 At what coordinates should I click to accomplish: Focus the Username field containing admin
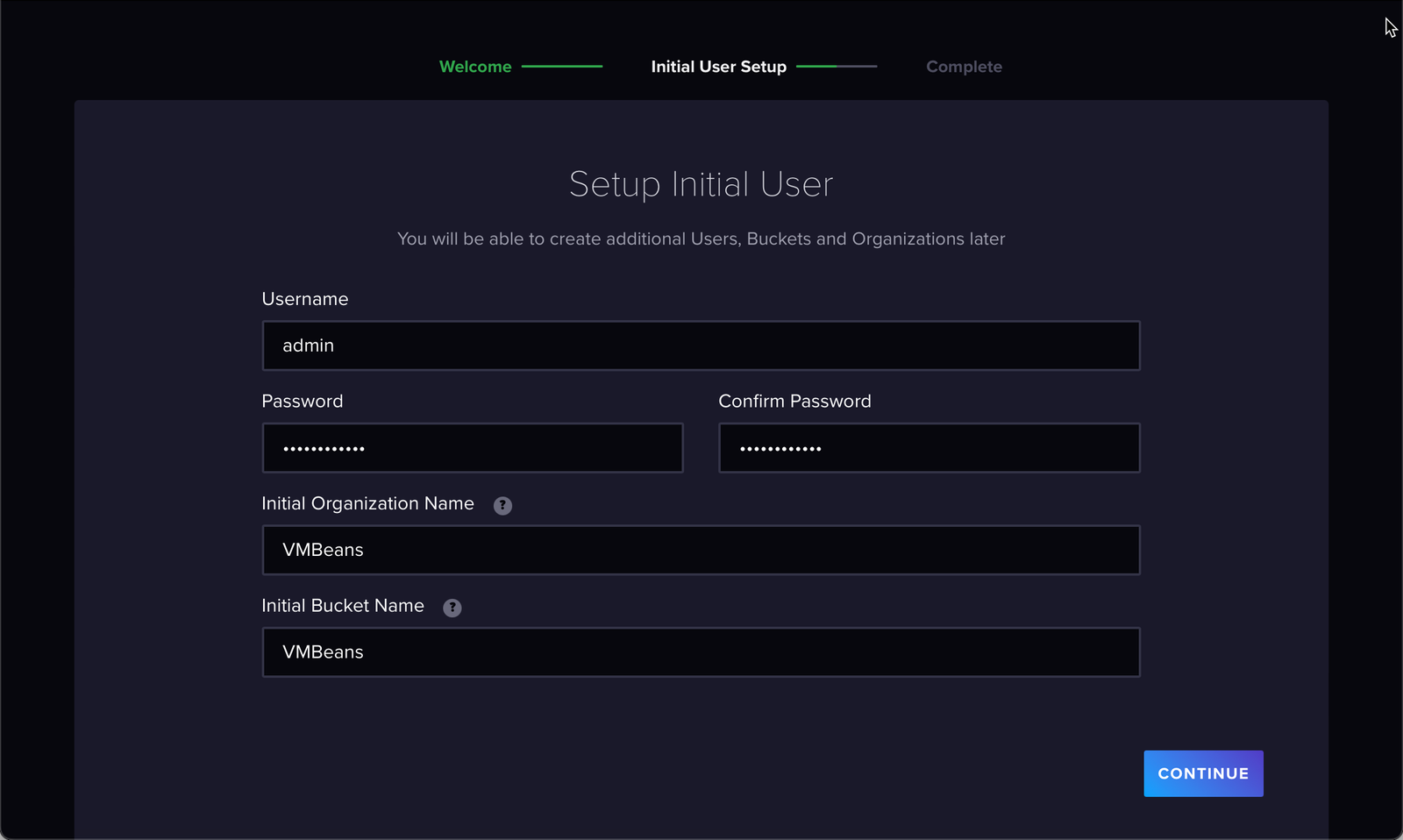pos(701,345)
